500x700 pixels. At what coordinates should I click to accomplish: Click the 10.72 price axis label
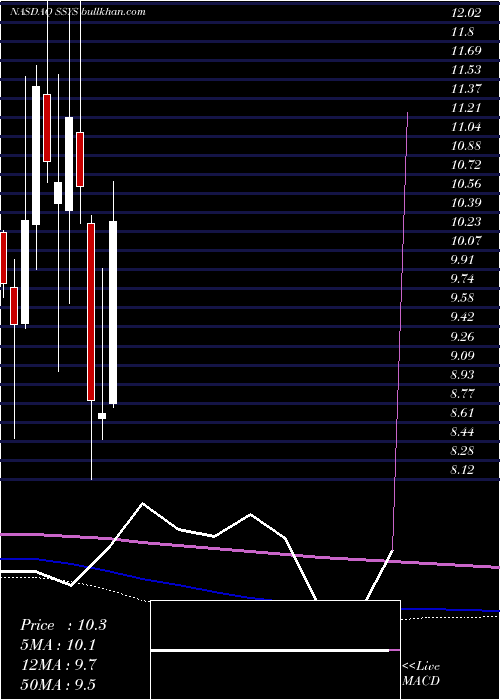[x=466, y=165]
